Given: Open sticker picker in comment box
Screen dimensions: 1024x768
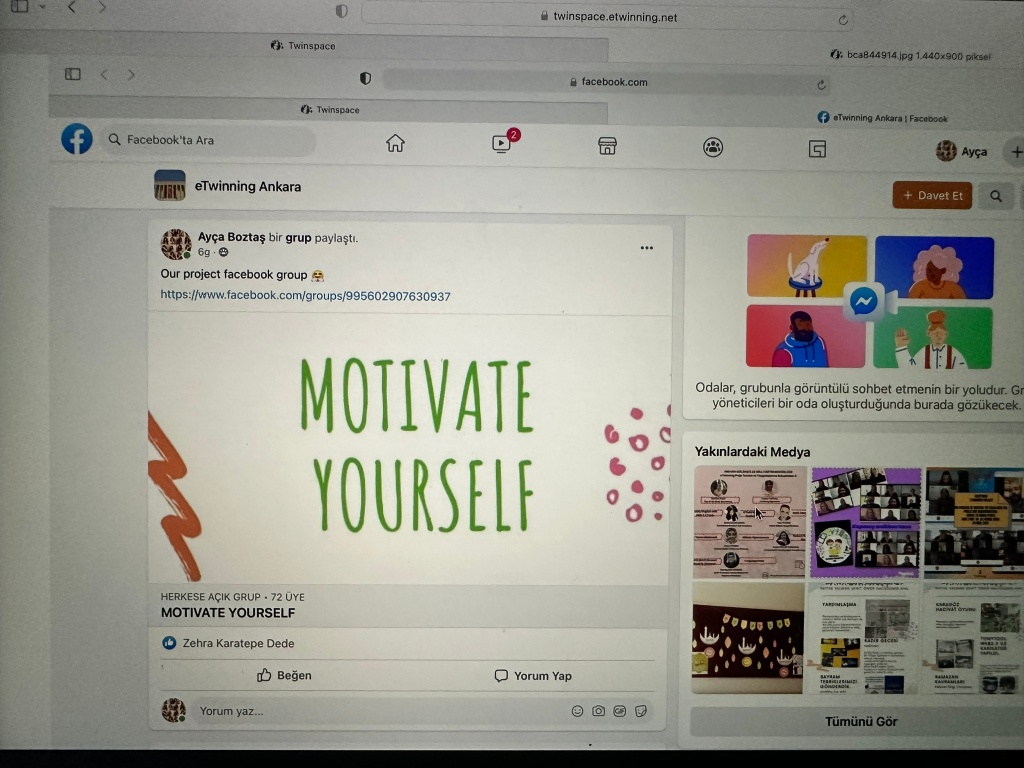Looking at the screenshot, I should [x=641, y=711].
